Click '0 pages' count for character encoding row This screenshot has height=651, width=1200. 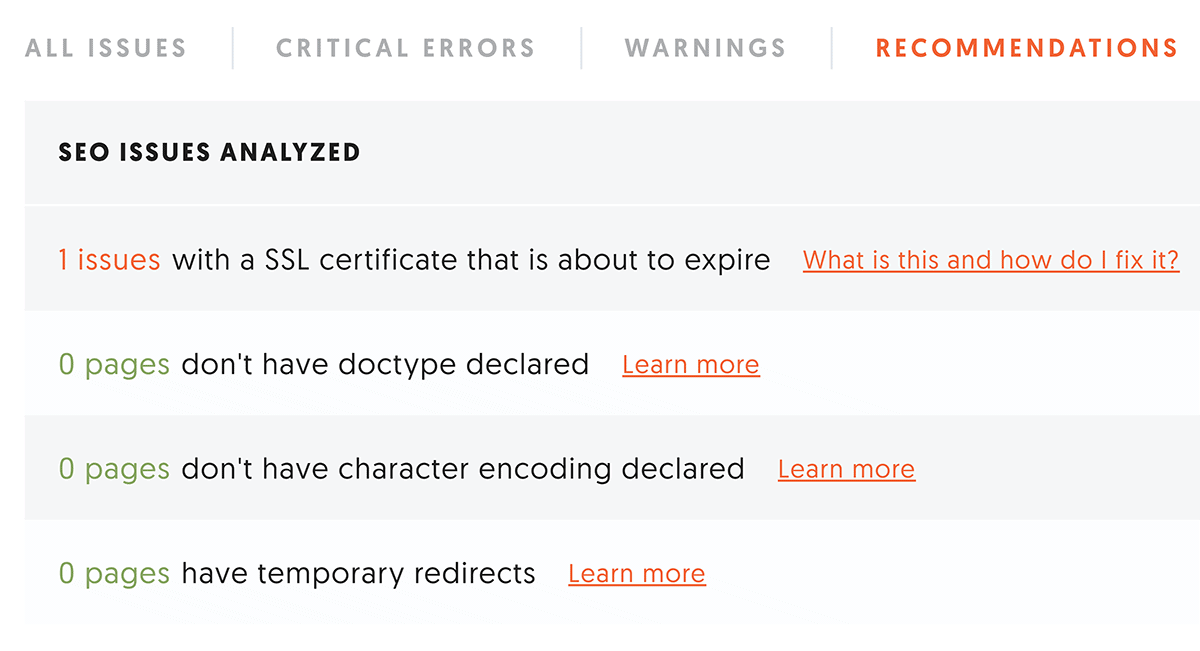(114, 469)
